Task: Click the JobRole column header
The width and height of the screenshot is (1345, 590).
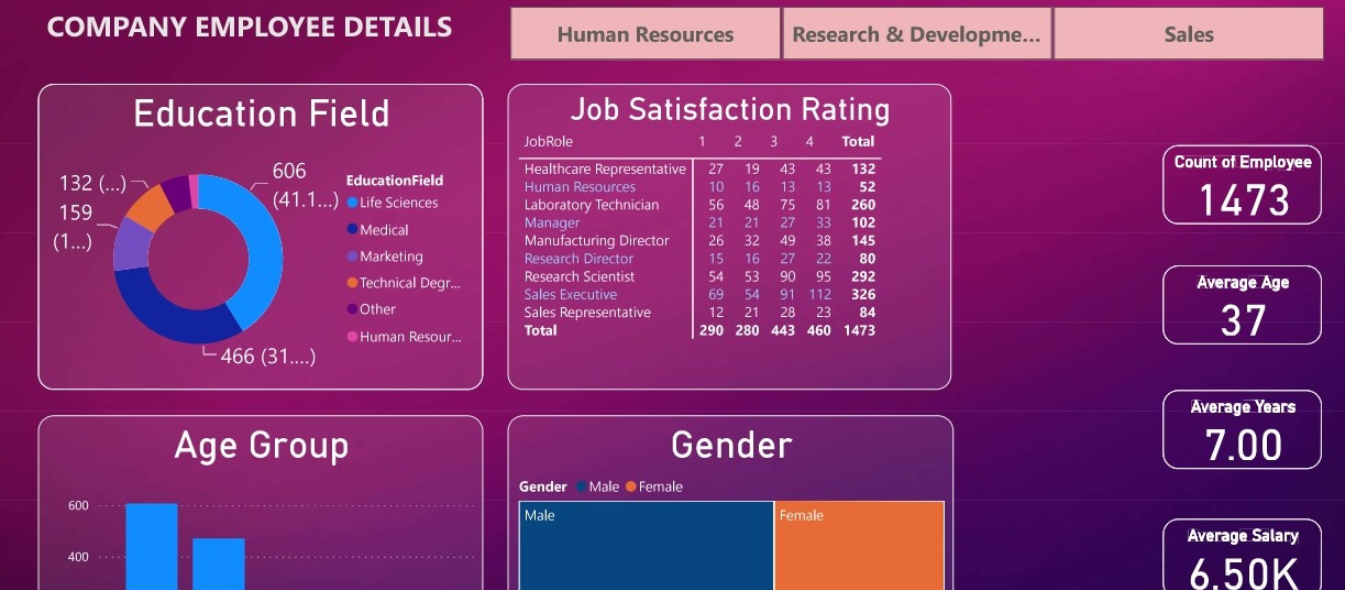Action: 548,142
